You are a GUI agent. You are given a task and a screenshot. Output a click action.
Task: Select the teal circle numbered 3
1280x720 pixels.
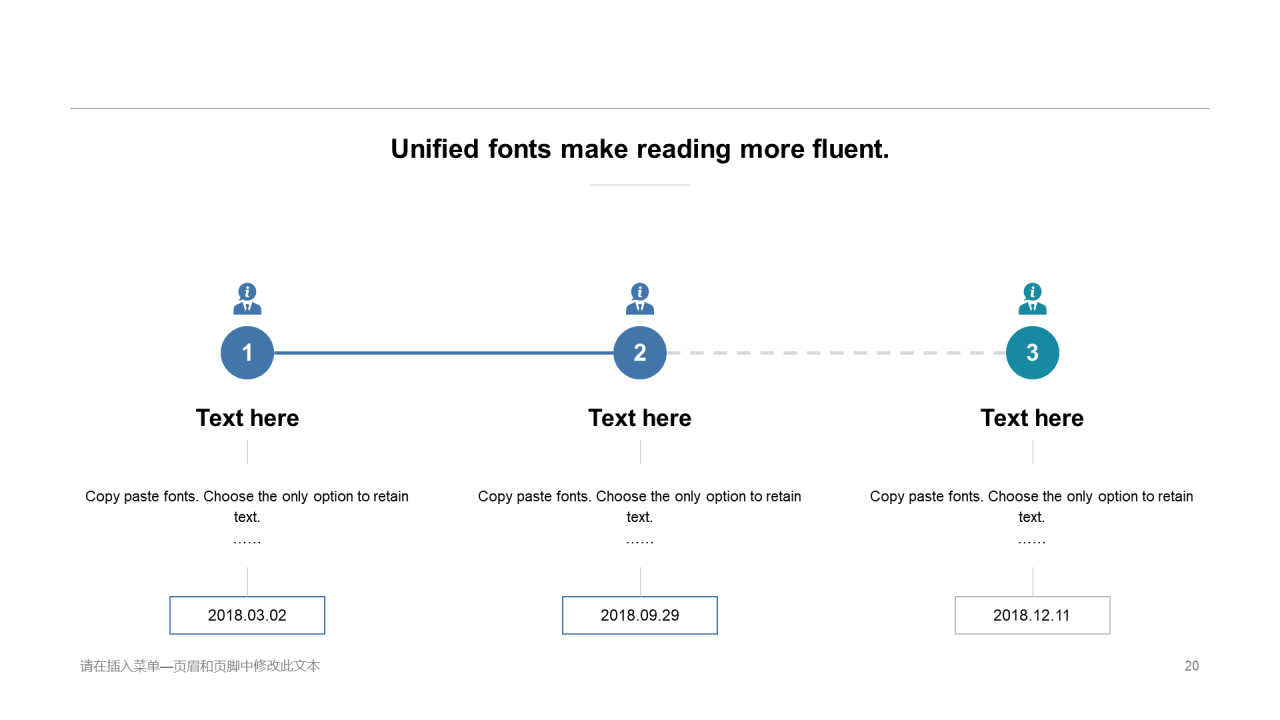(1032, 353)
